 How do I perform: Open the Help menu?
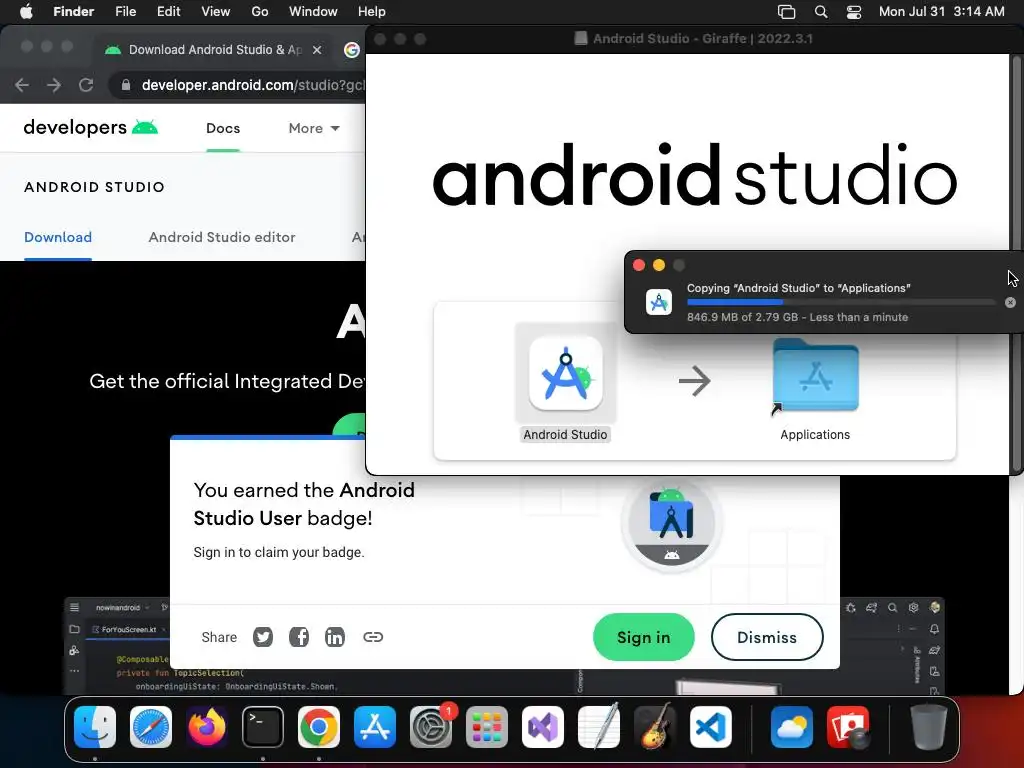click(x=372, y=12)
